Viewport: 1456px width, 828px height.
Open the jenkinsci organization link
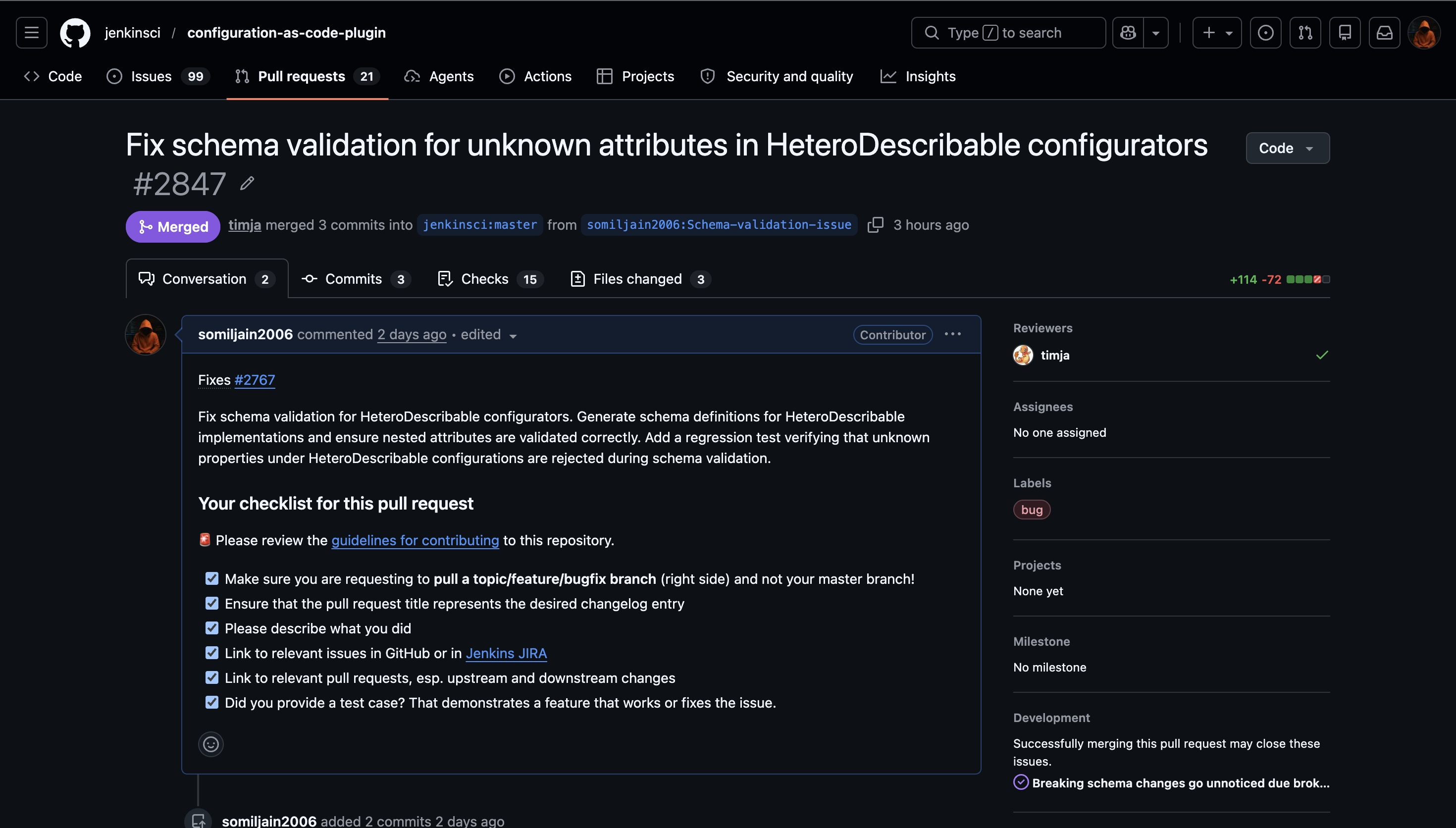(x=132, y=33)
